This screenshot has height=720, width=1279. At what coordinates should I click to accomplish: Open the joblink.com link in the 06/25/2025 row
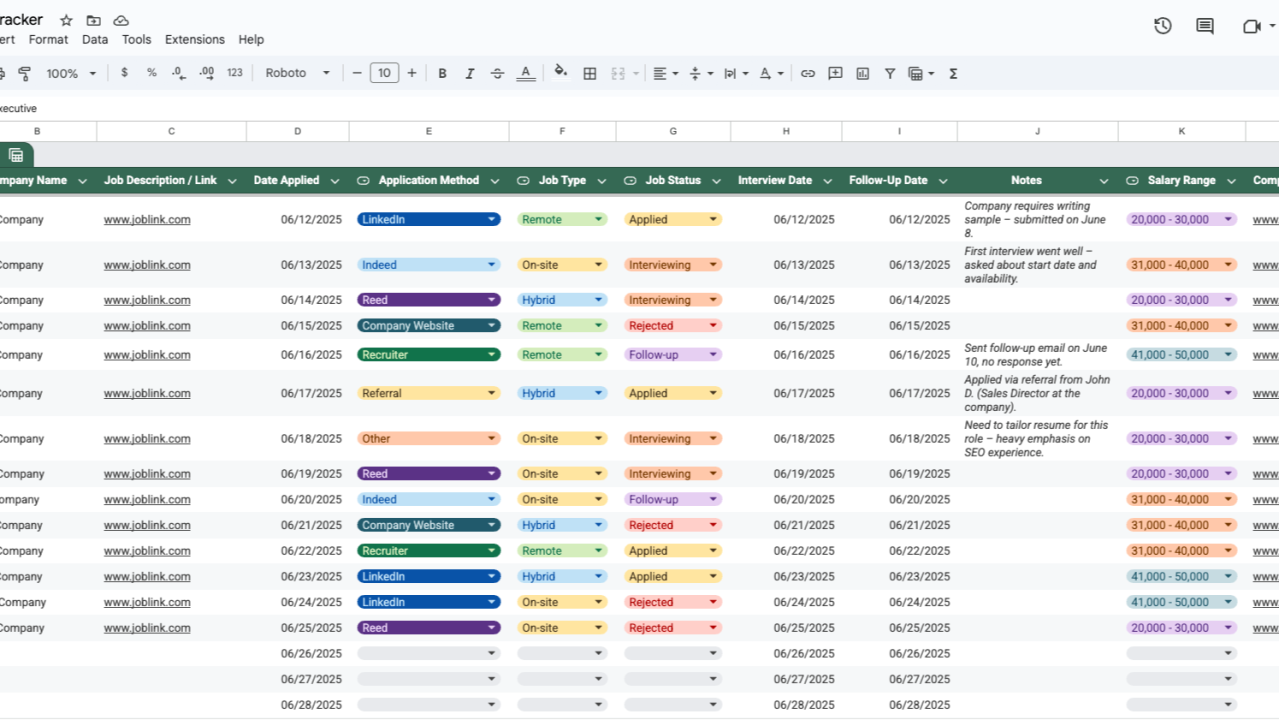point(147,628)
